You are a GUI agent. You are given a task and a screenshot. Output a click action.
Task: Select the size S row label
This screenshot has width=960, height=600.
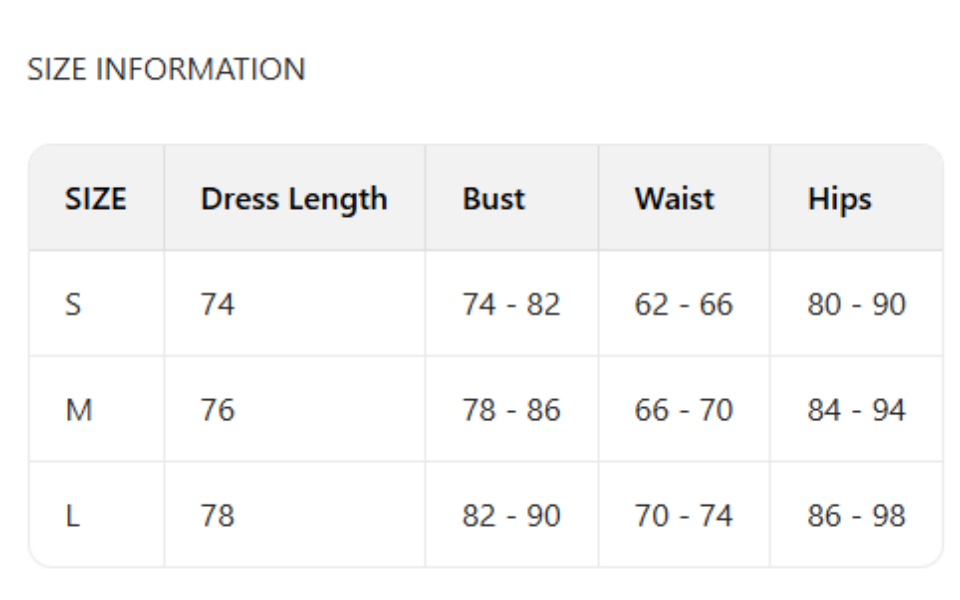(x=73, y=304)
